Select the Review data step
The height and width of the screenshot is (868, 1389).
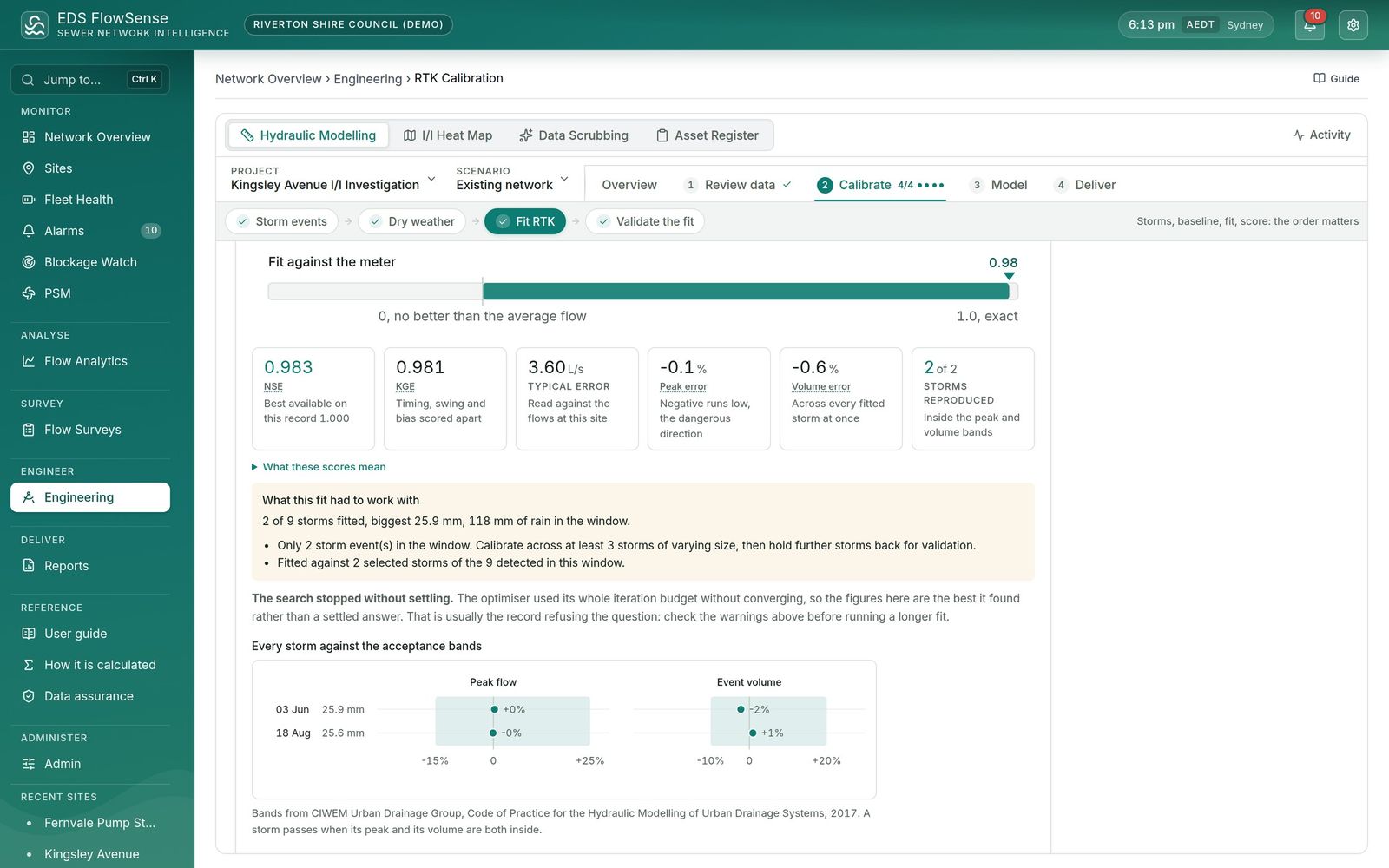(738, 185)
